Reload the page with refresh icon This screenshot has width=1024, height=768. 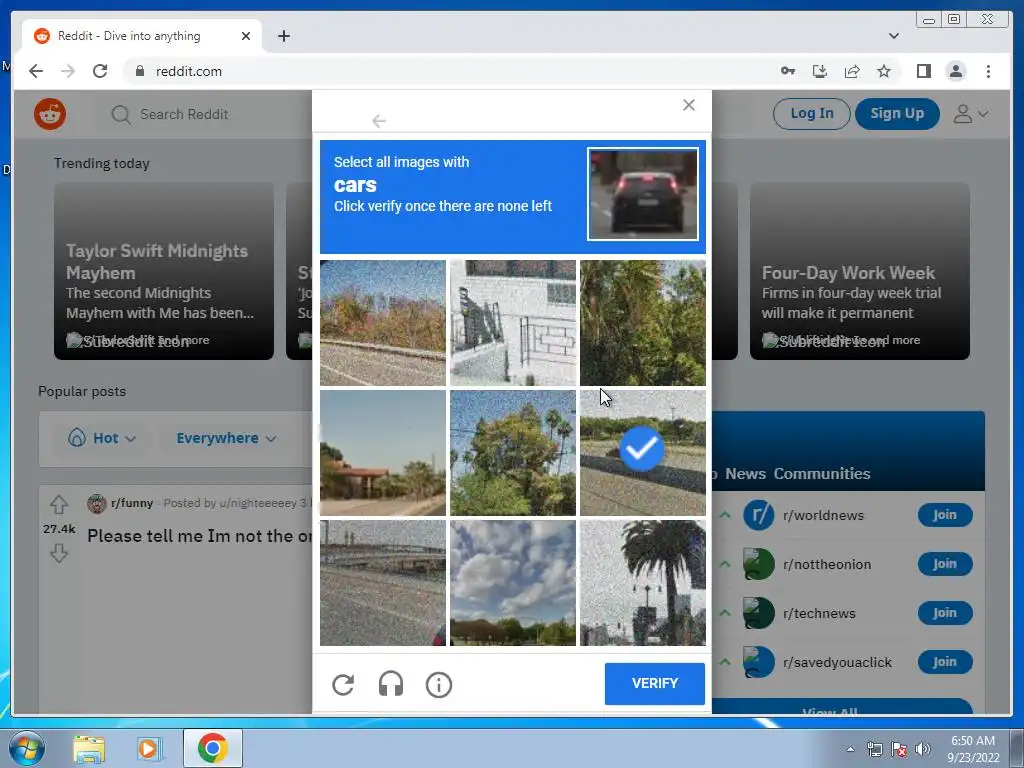coord(100,71)
